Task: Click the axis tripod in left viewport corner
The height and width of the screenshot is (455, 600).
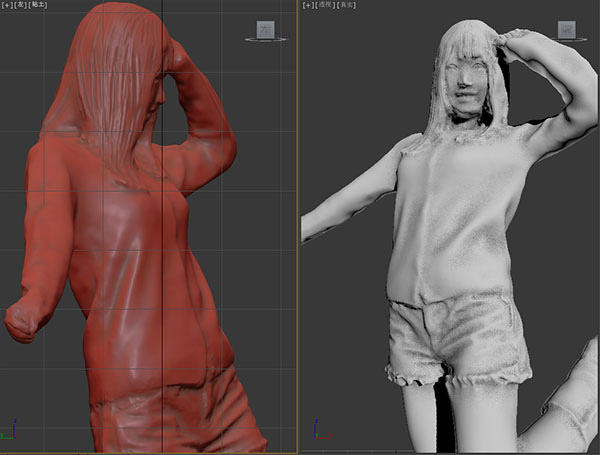Action: coord(9,433)
